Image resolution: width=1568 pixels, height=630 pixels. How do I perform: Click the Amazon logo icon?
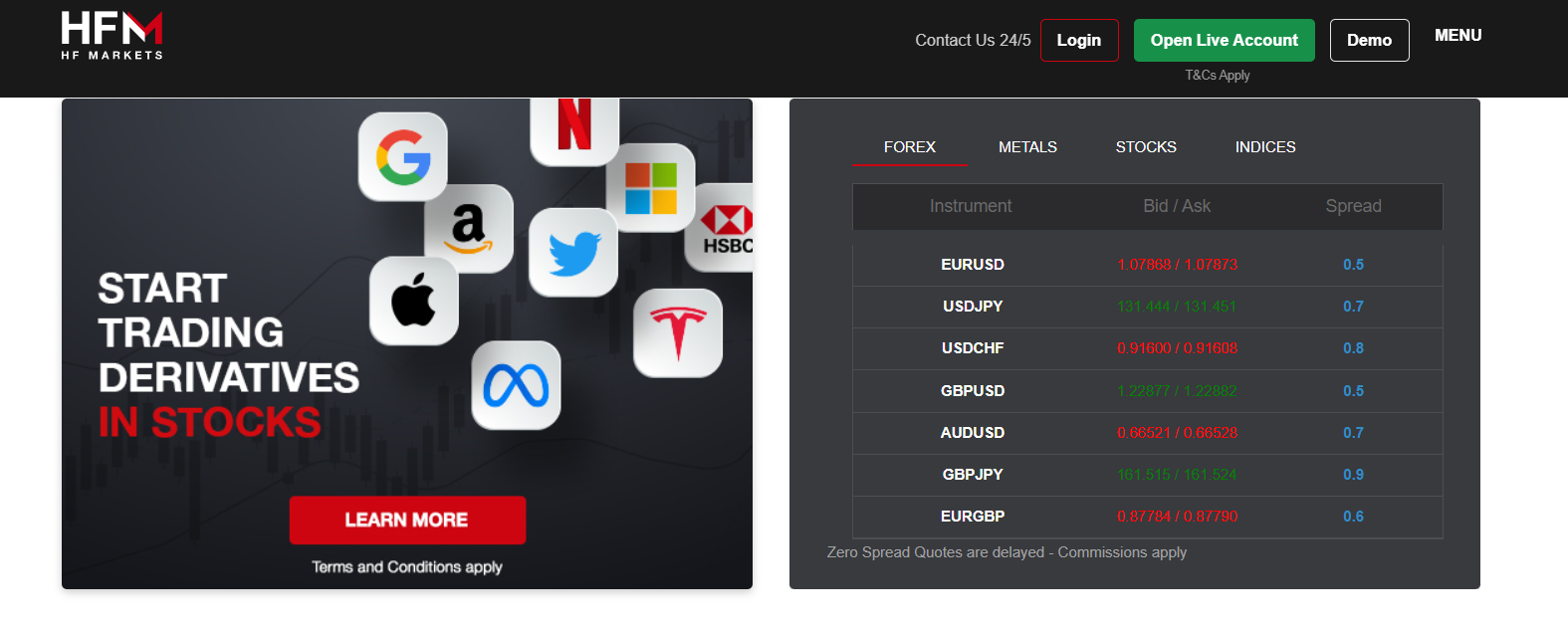click(x=469, y=229)
